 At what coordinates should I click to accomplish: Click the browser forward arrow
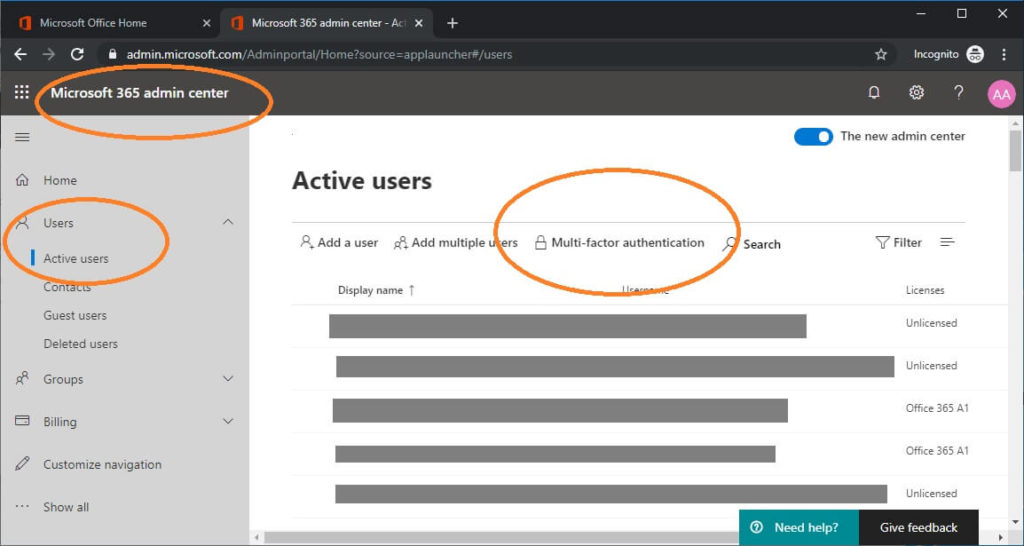(49, 55)
